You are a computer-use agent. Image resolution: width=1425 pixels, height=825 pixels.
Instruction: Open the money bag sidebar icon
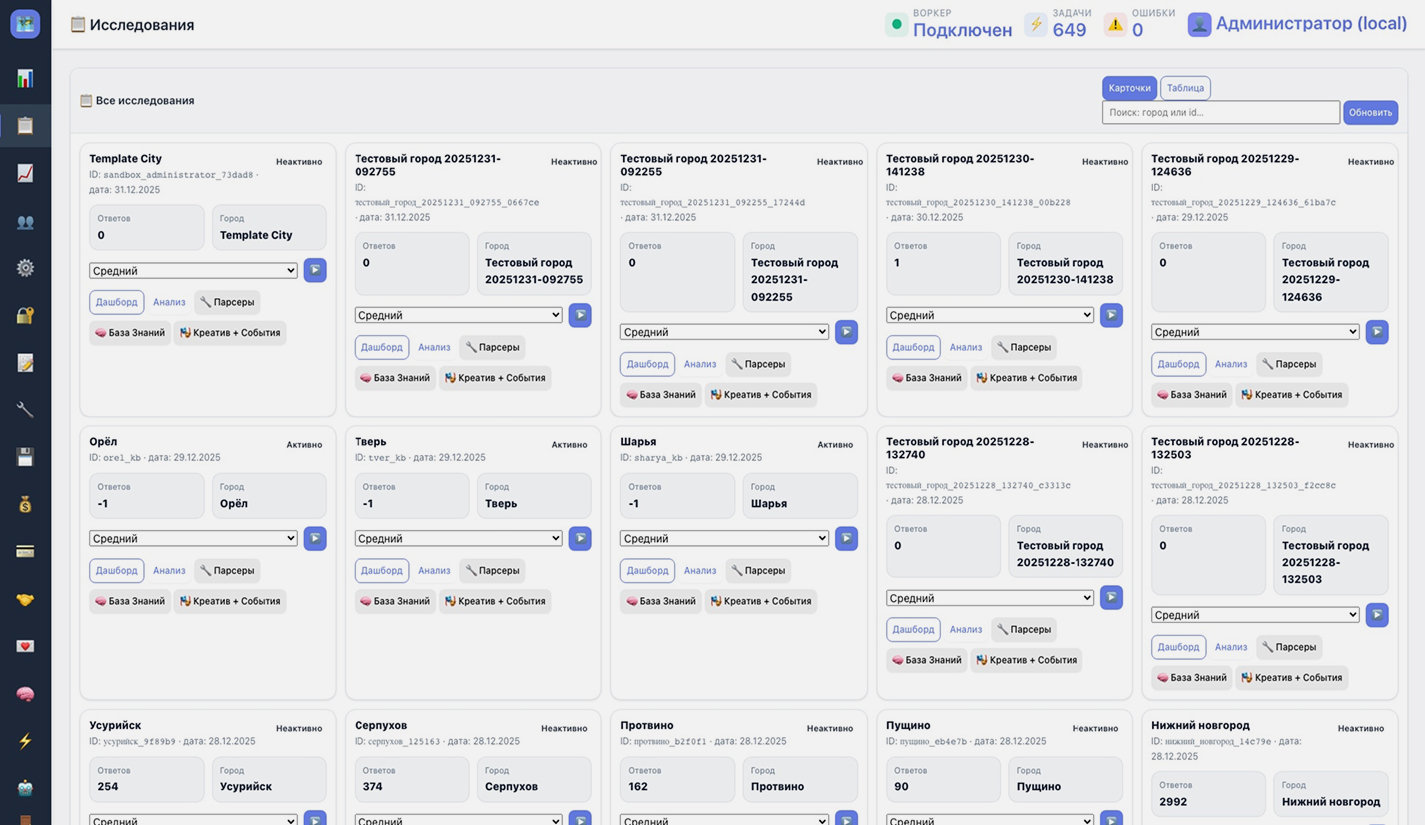click(x=25, y=504)
